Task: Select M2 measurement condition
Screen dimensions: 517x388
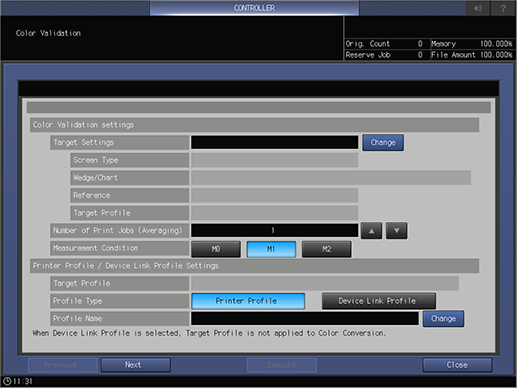Action: [326, 249]
